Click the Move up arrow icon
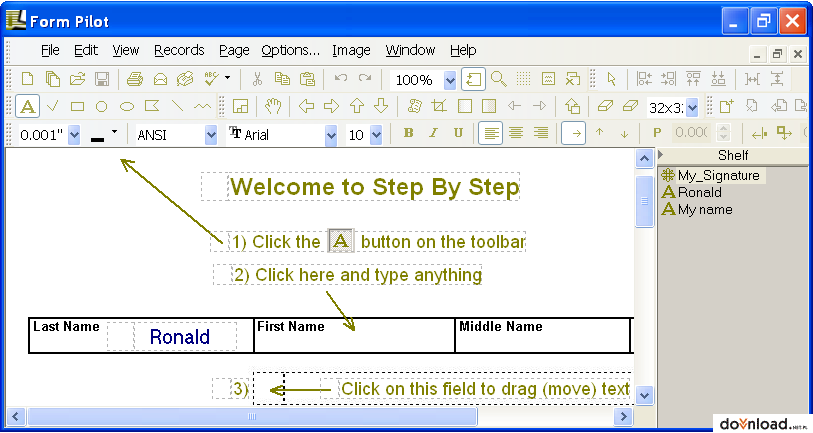Image resolution: width=813 pixels, height=433 pixels. click(x=357, y=106)
